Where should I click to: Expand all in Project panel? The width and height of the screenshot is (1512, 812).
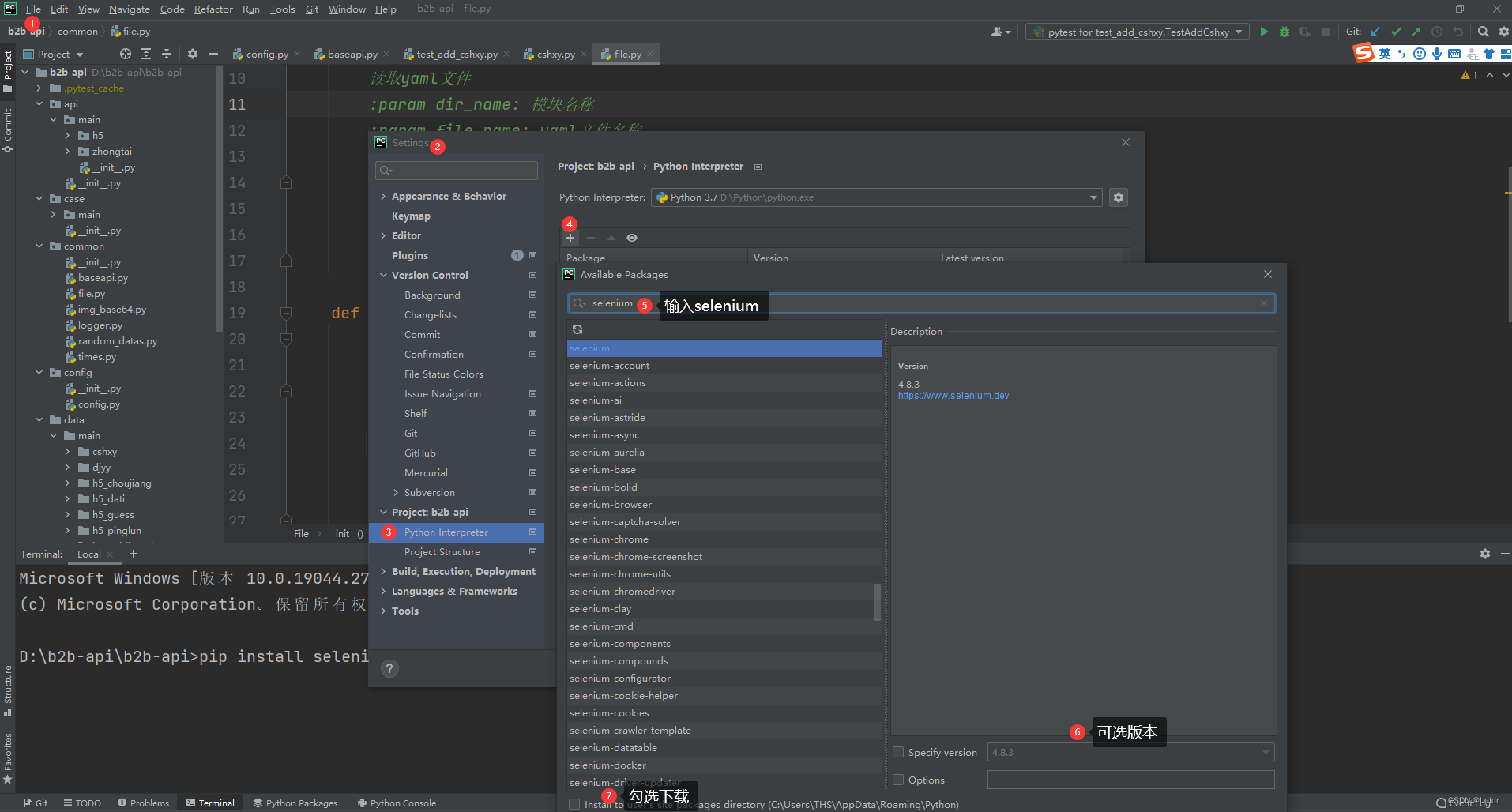[x=146, y=54]
